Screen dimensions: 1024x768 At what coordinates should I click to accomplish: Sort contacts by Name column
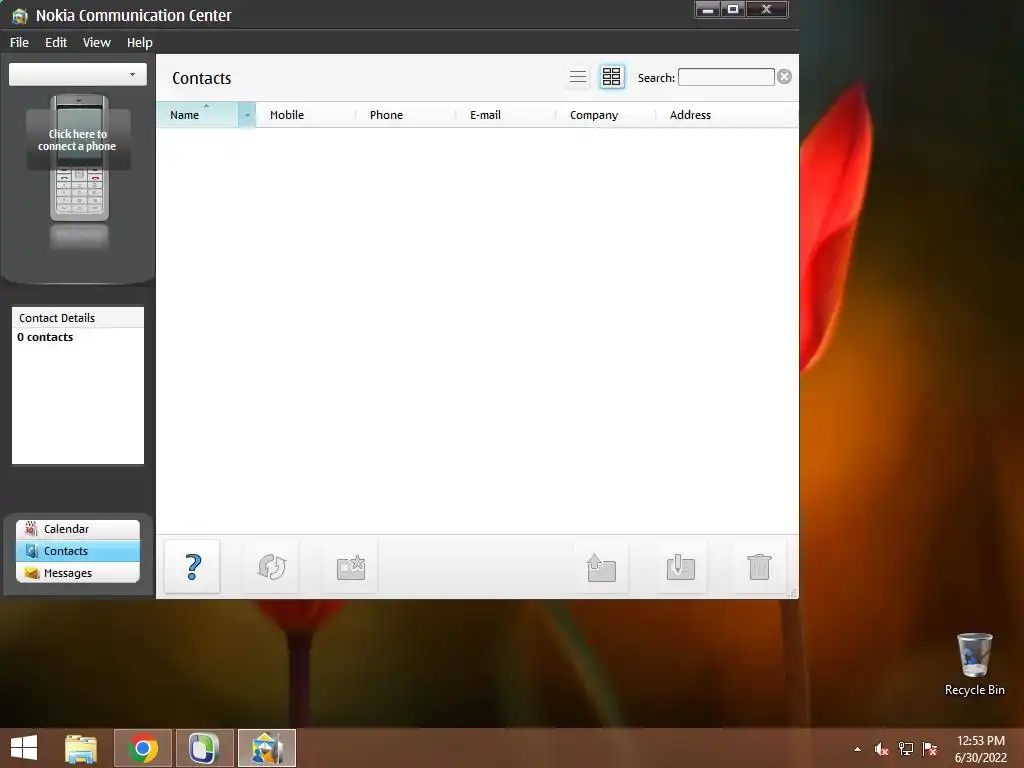pyautogui.click(x=197, y=115)
